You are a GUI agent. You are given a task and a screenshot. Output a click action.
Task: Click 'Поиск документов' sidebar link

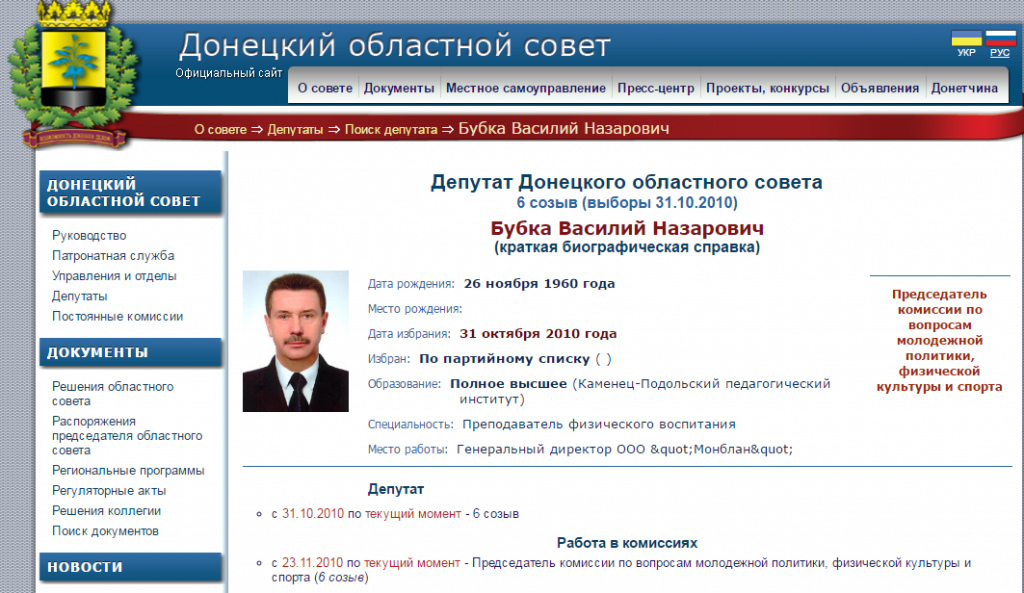click(x=105, y=531)
